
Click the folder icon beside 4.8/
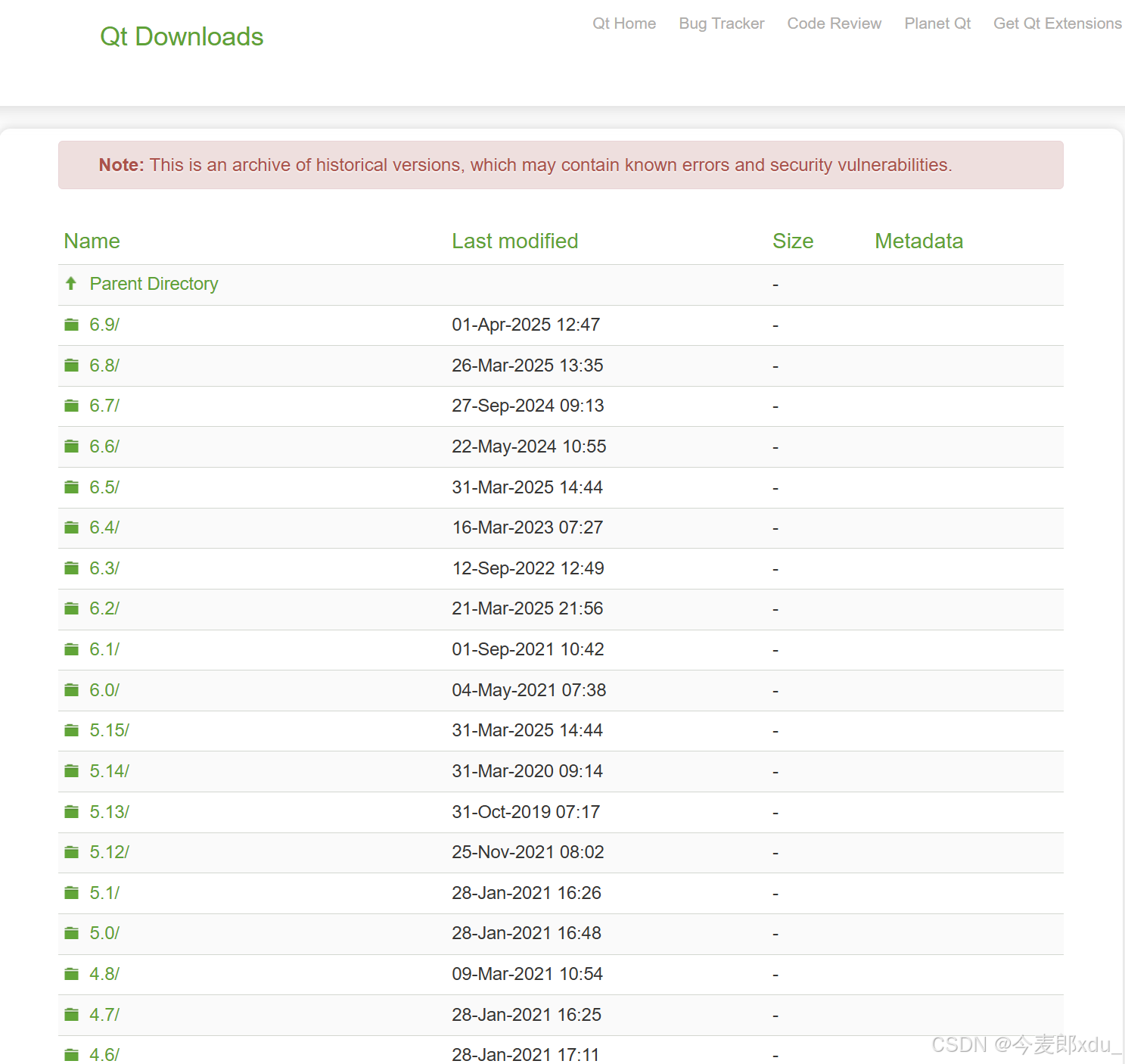(72, 974)
